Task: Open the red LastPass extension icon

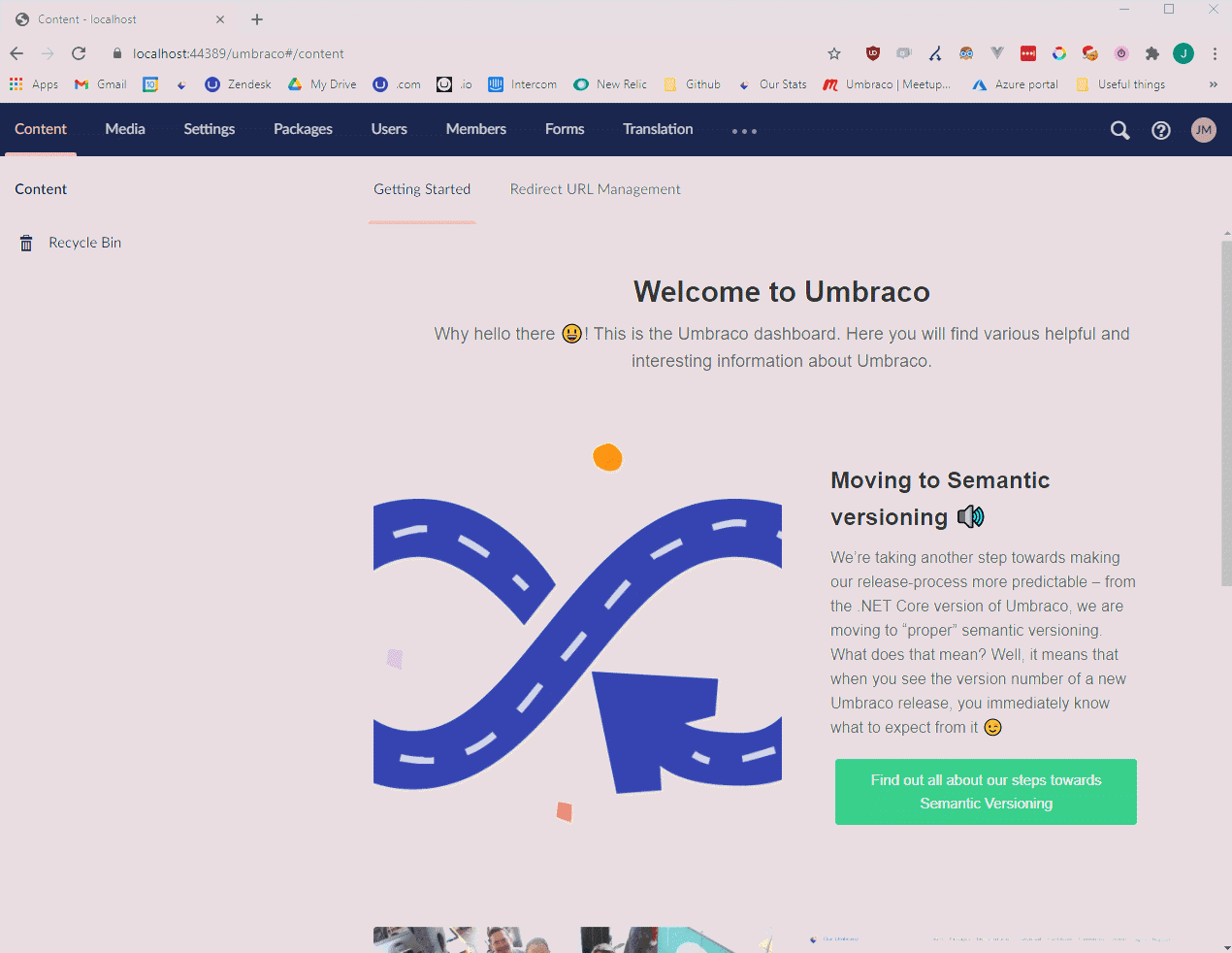Action: [x=1028, y=53]
